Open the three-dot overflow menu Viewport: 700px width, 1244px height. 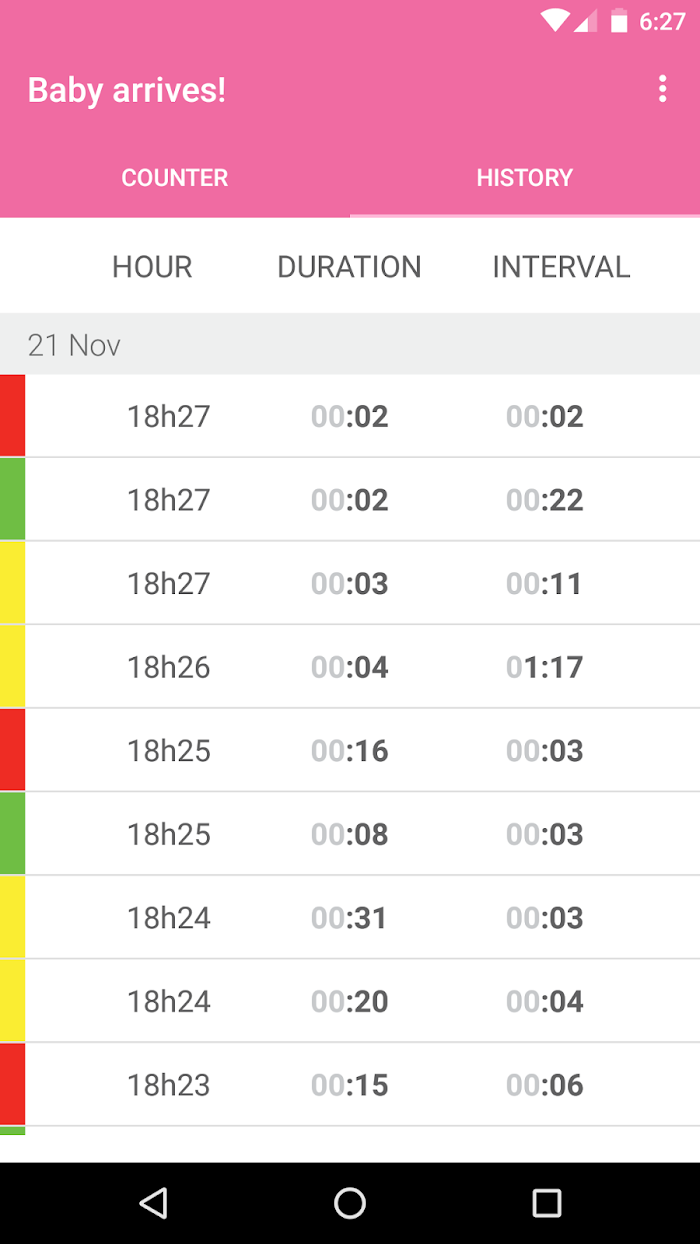click(x=662, y=89)
